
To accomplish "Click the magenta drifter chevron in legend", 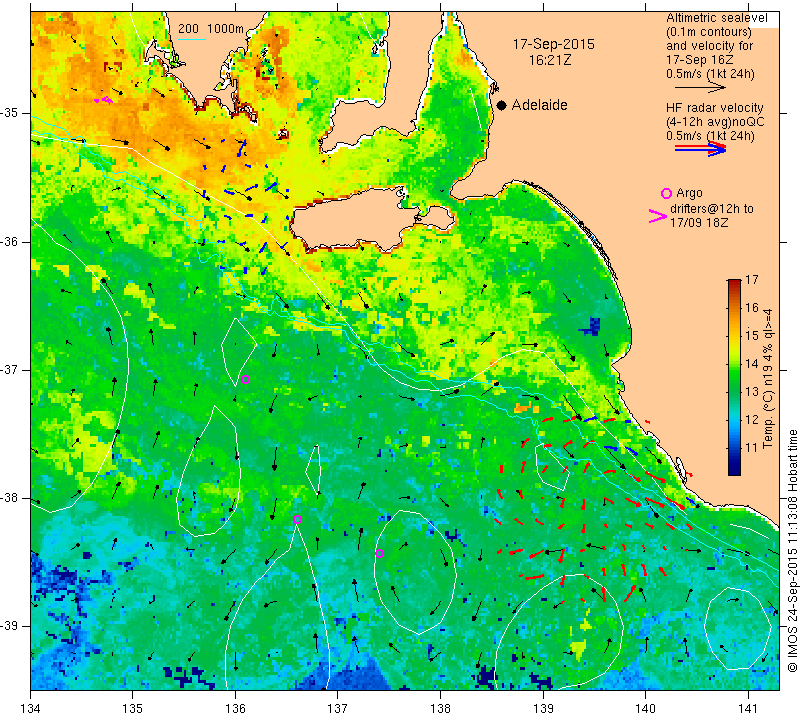I will [x=657, y=216].
